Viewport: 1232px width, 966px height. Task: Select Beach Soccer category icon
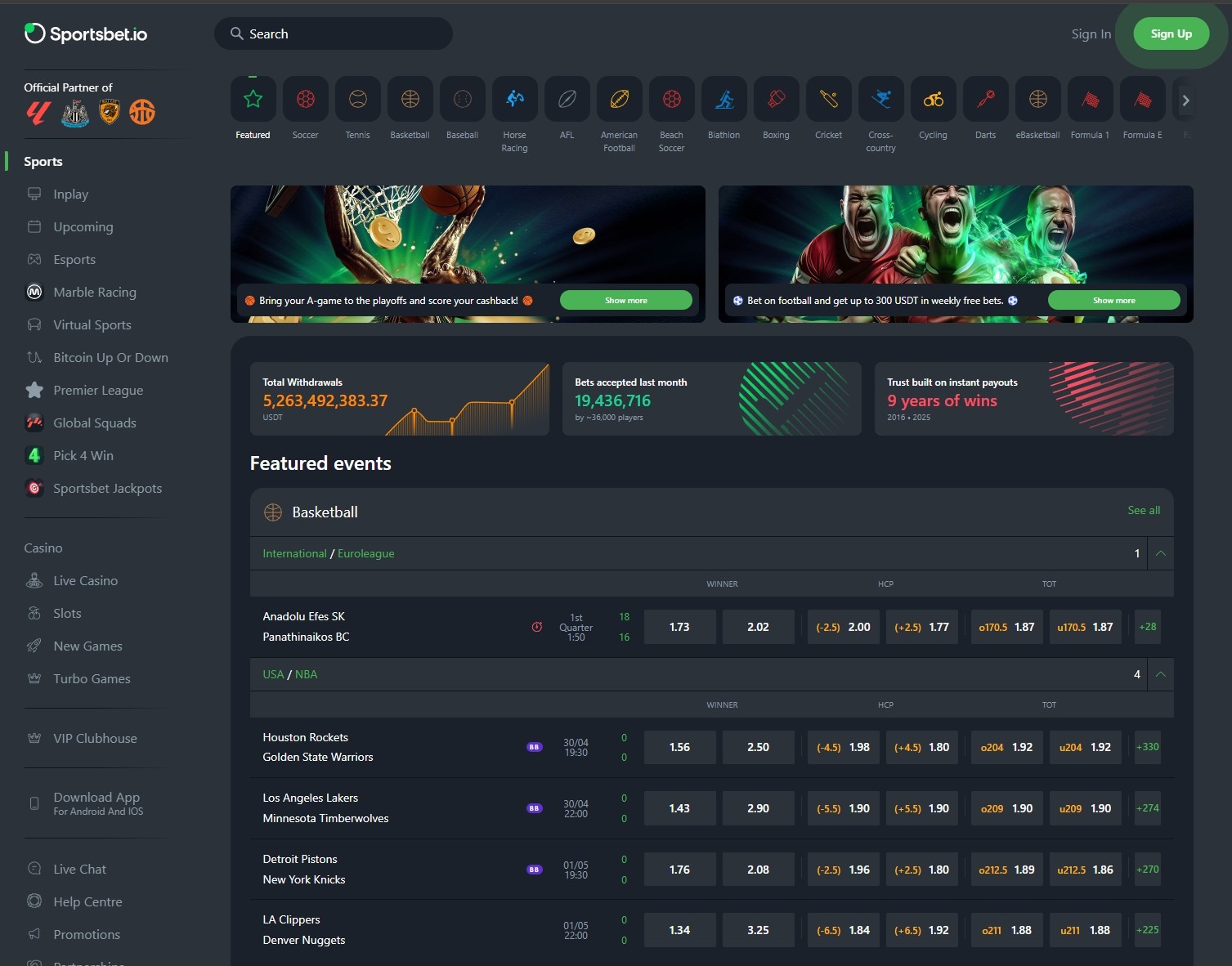(672, 100)
